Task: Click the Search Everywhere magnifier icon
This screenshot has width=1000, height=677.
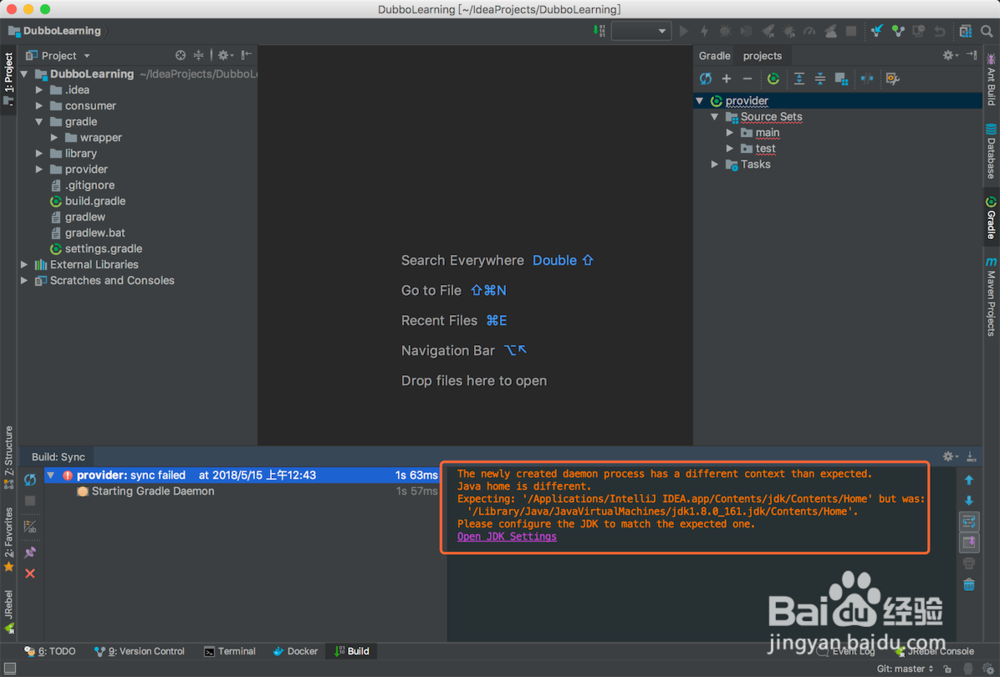Action: tap(987, 31)
